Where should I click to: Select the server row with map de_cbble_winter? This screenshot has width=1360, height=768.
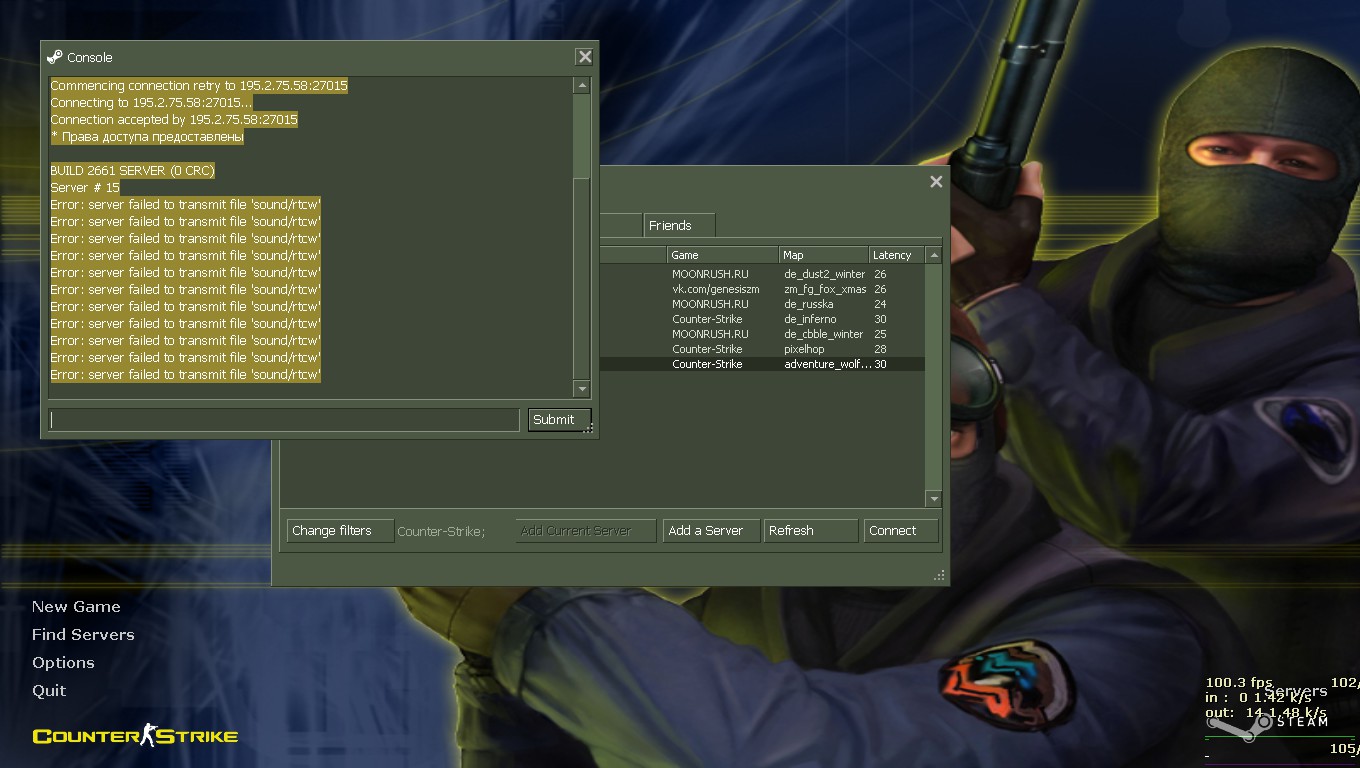761,334
